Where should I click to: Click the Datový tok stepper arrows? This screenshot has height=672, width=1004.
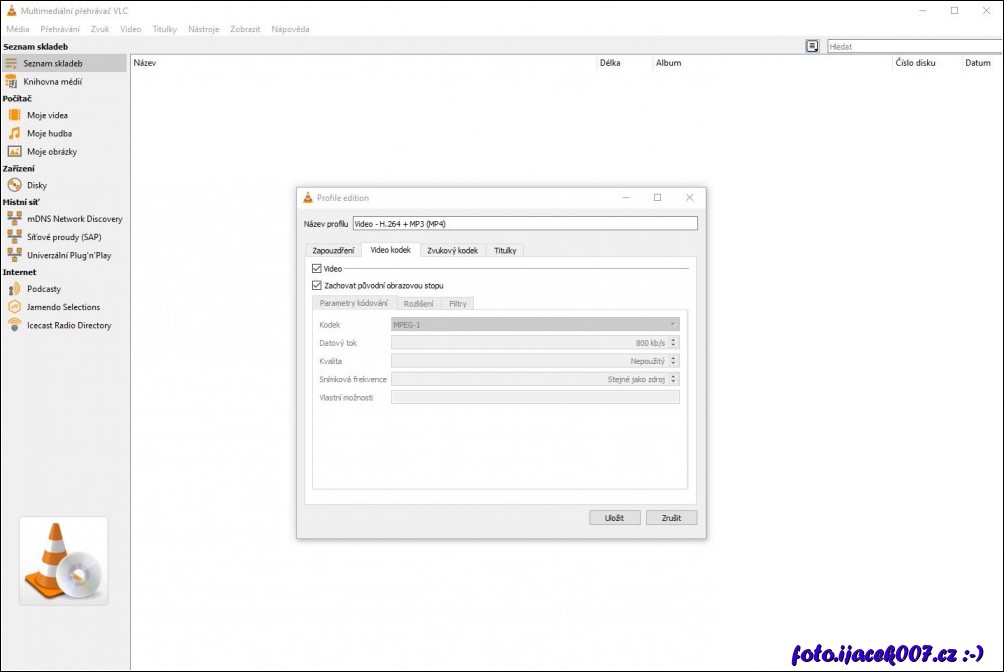point(673,343)
